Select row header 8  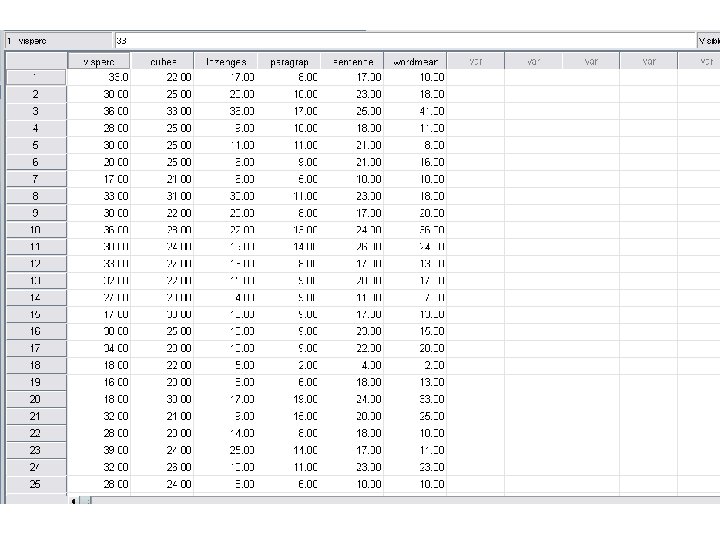coord(36,196)
